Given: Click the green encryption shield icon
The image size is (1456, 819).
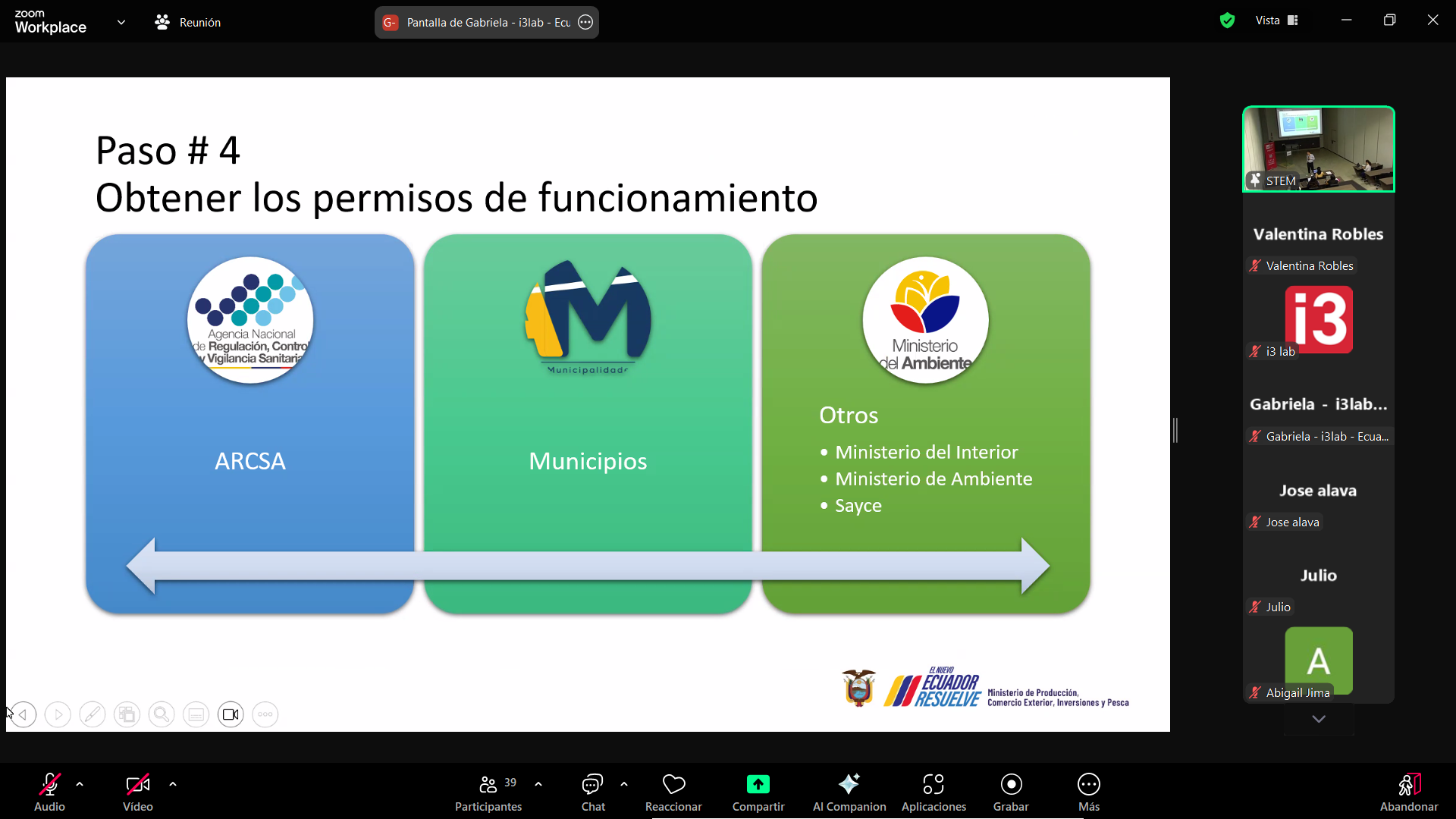Looking at the screenshot, I should pos(1227,20).
